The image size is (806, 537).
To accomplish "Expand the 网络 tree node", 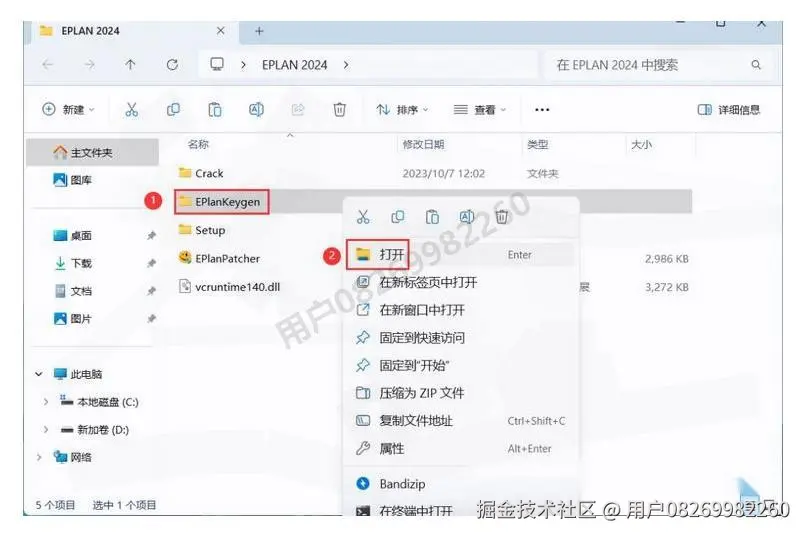I will click(x=39, y=457).
